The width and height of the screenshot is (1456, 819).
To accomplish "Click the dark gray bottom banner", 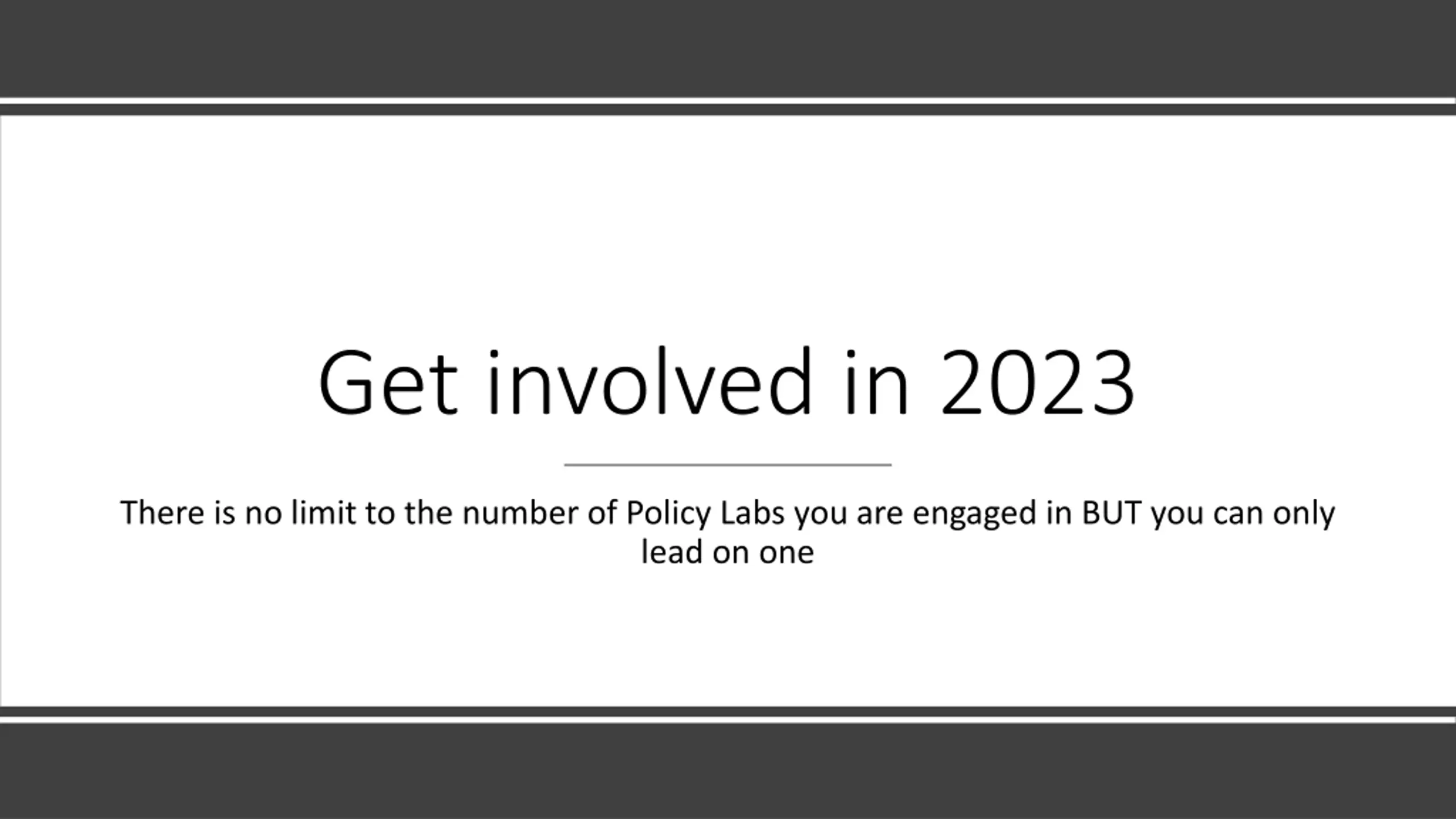I will [728, 771].
